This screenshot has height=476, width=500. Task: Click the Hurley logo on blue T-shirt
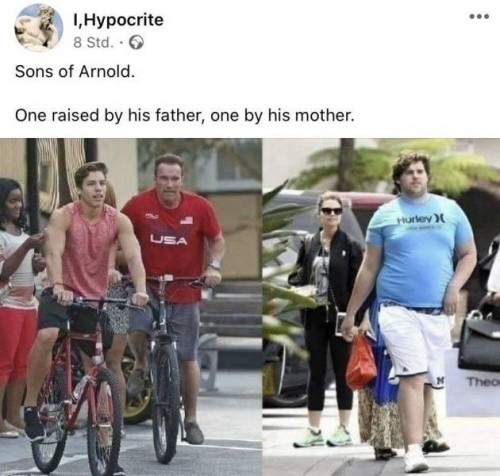click(422, 219)
